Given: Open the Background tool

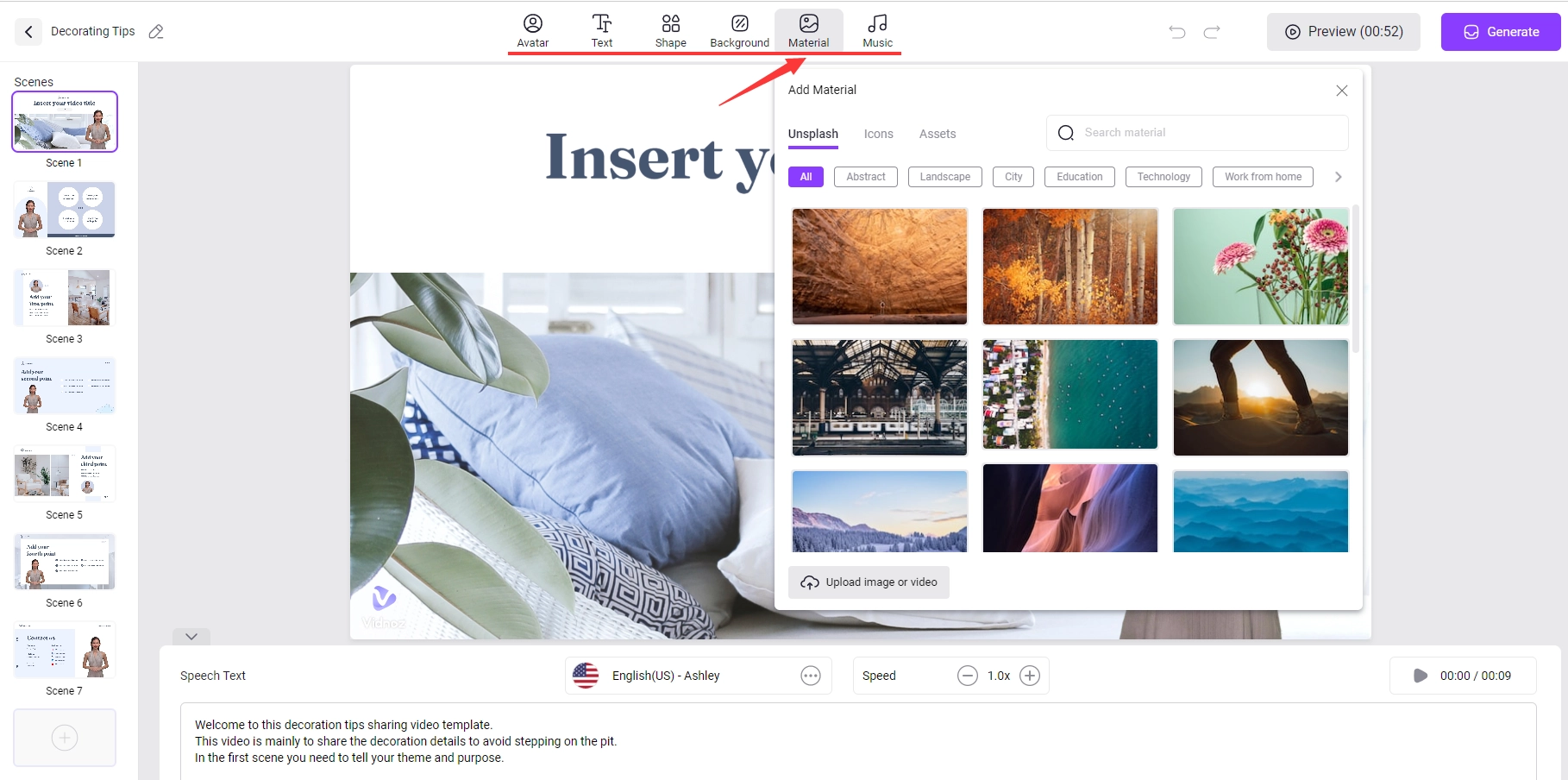Looking at the screenshot, I should (739, 31).
